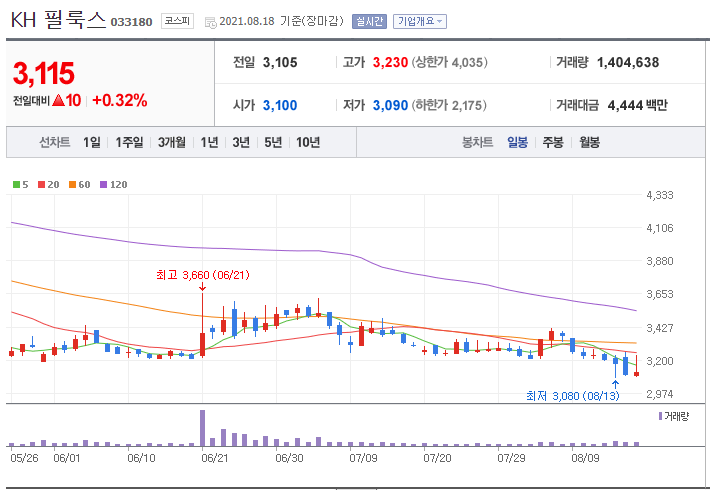Click the 최저 3,080 (08/13) label
710x490 pixels.
(572, 396)
